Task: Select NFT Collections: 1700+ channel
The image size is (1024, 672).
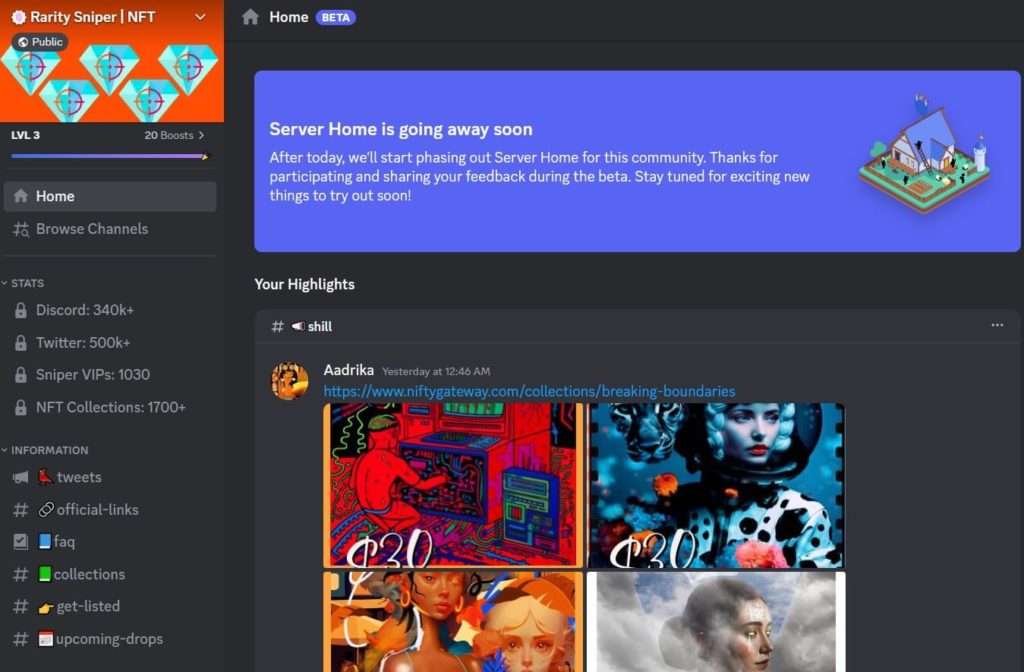Action: point(110,407)
